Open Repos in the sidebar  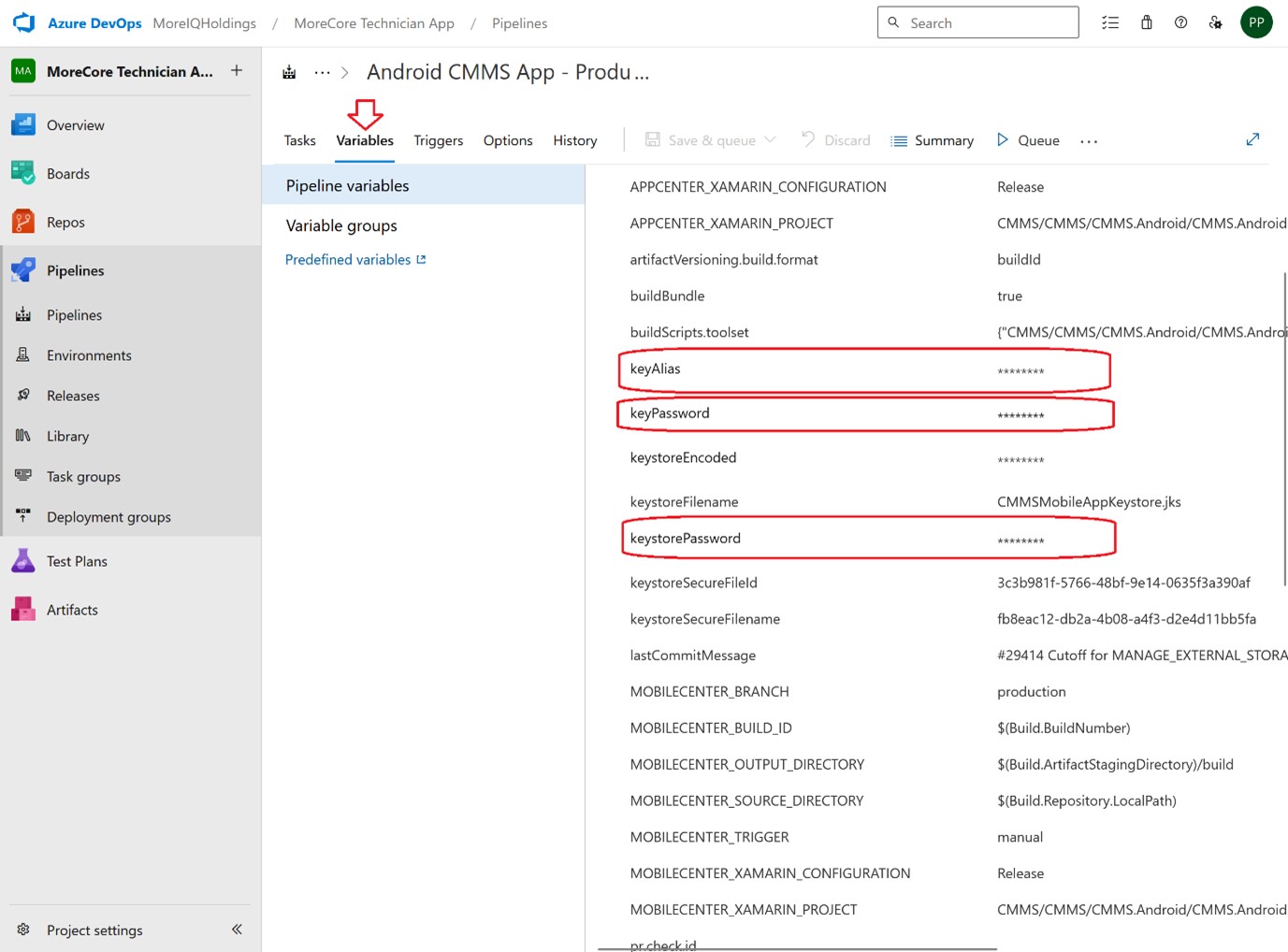pyautogui.click(x=65, y=222)
